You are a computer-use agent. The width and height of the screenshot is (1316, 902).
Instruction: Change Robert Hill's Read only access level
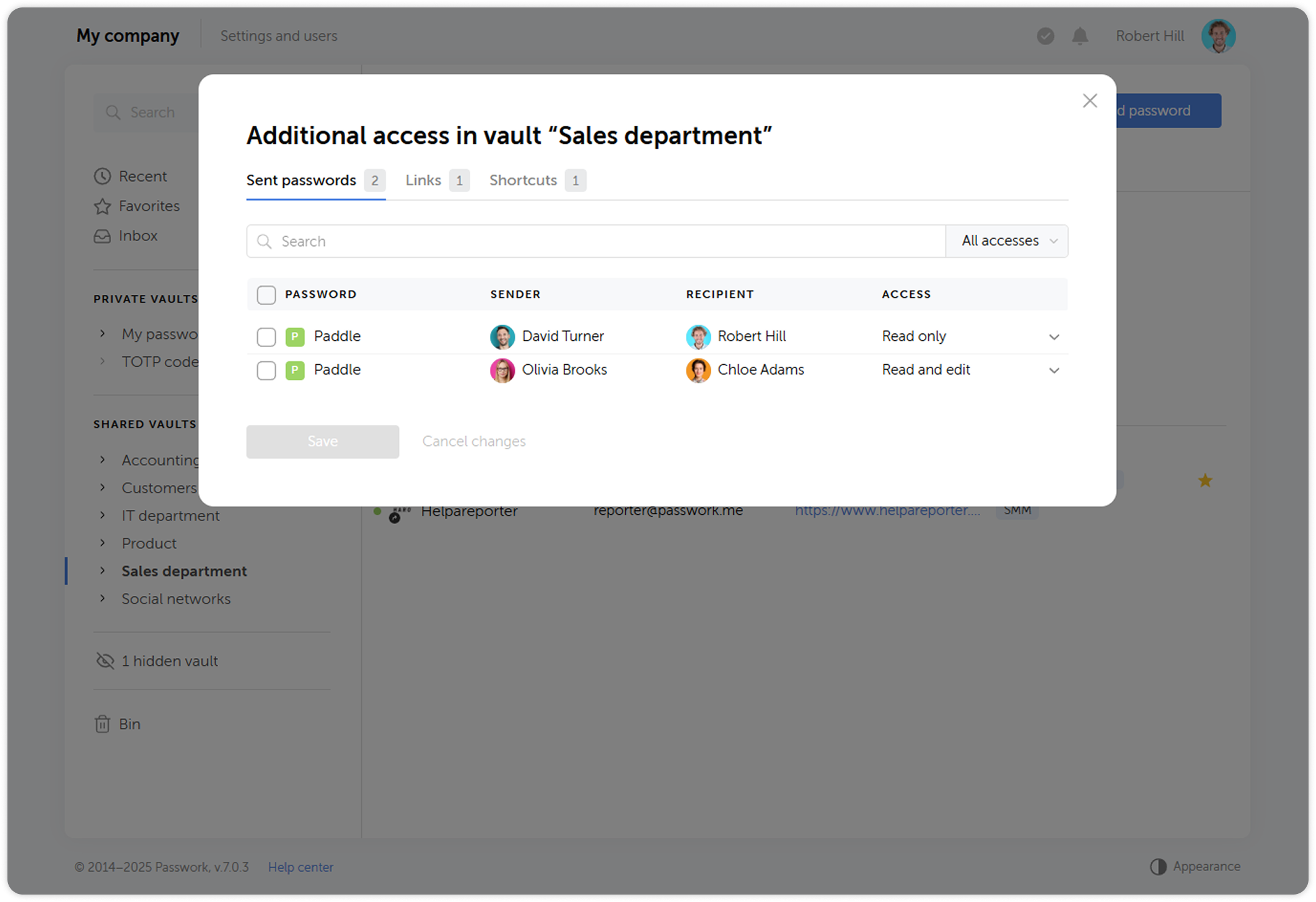[x=970, y=336]
